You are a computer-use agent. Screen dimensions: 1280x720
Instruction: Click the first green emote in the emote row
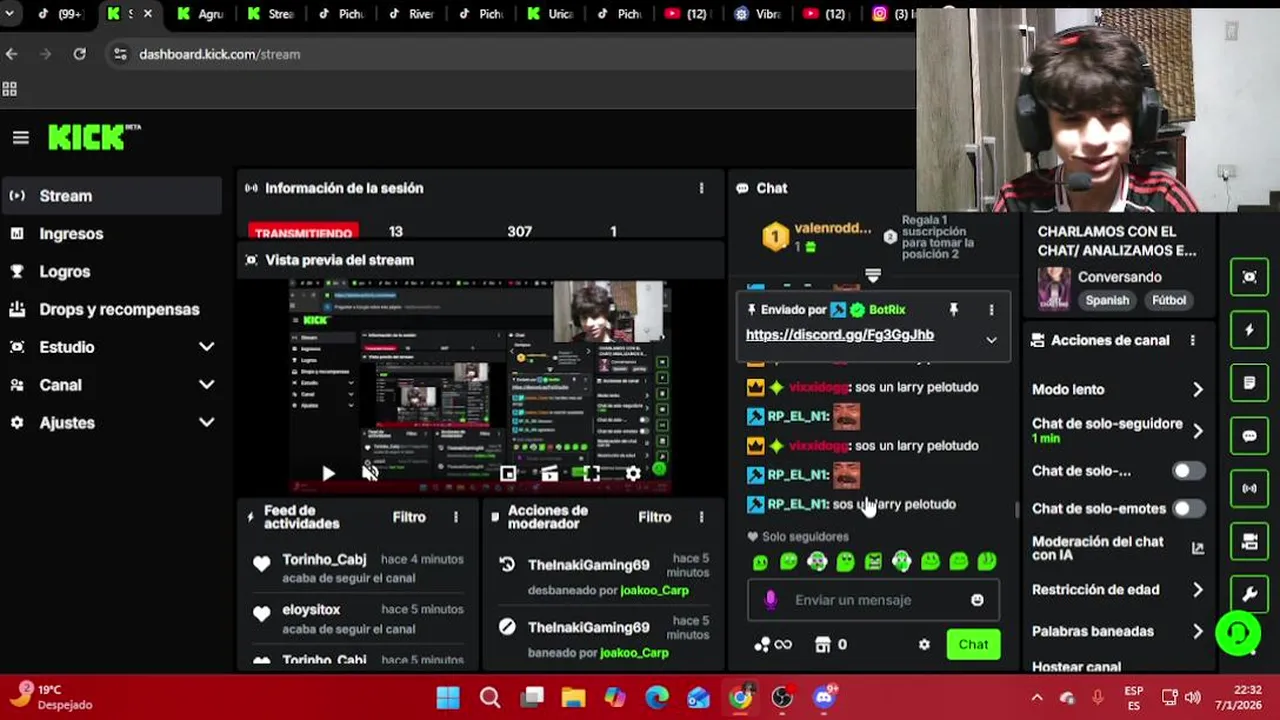760,563
